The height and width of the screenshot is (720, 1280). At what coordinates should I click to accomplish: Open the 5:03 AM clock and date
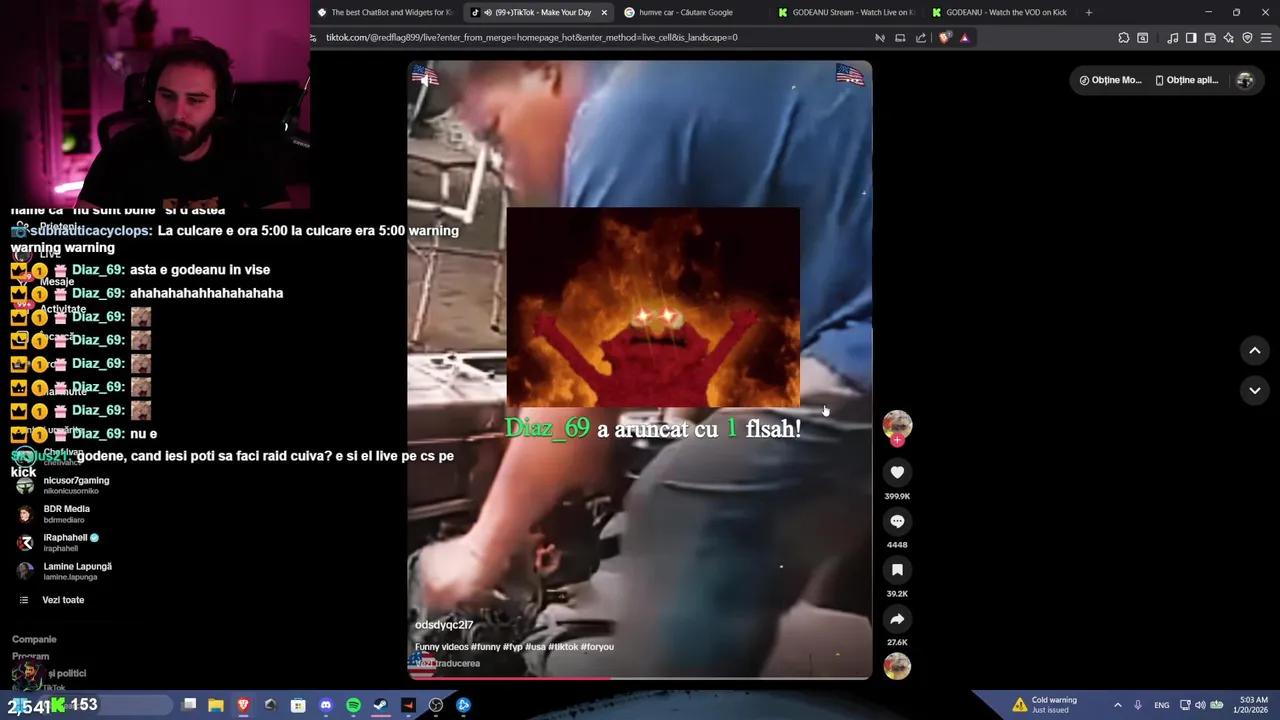(1253, 705)
